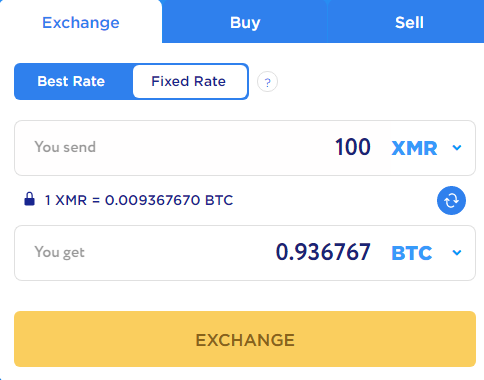Click the You send label
Viewport: 484px width, 380px height.
click(65, 147)
